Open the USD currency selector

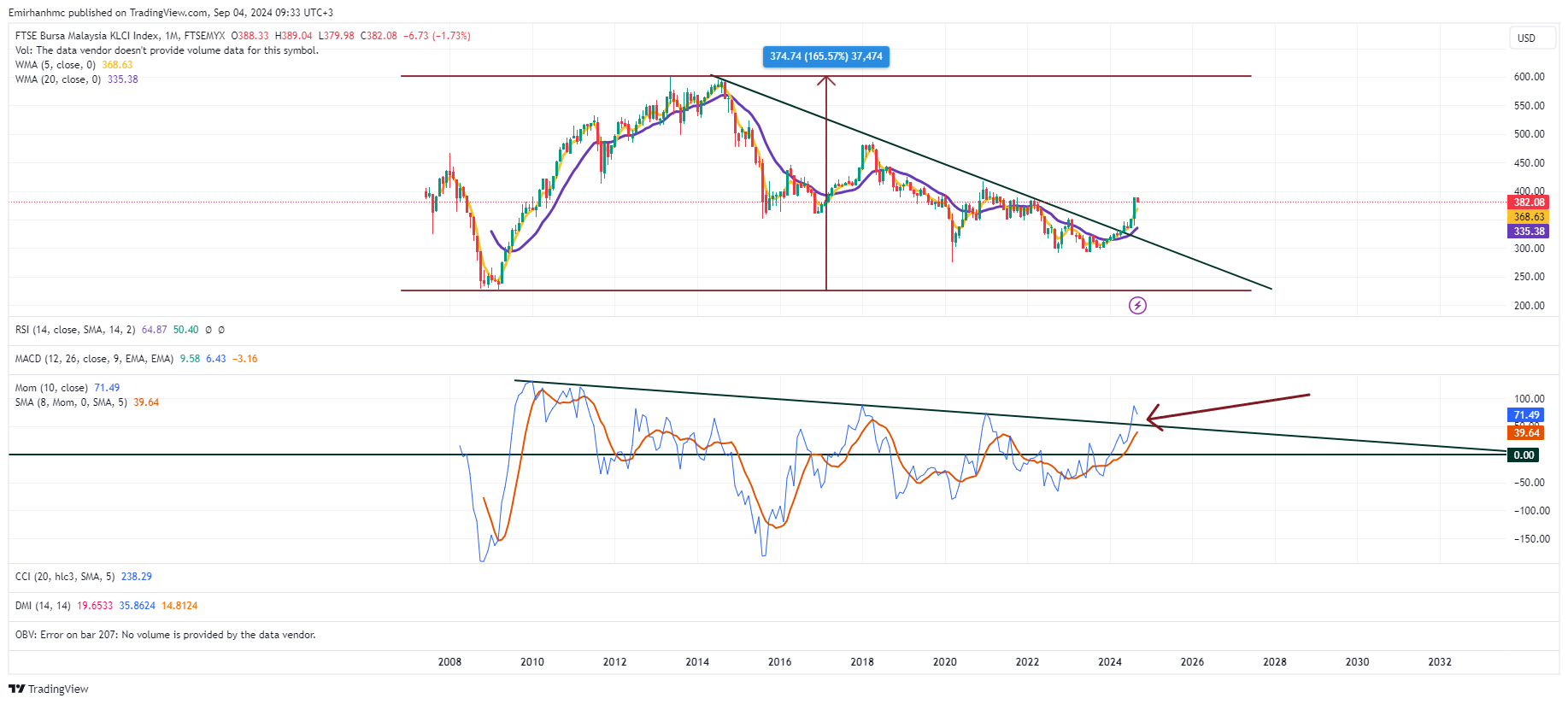(x=1531, y=38)
